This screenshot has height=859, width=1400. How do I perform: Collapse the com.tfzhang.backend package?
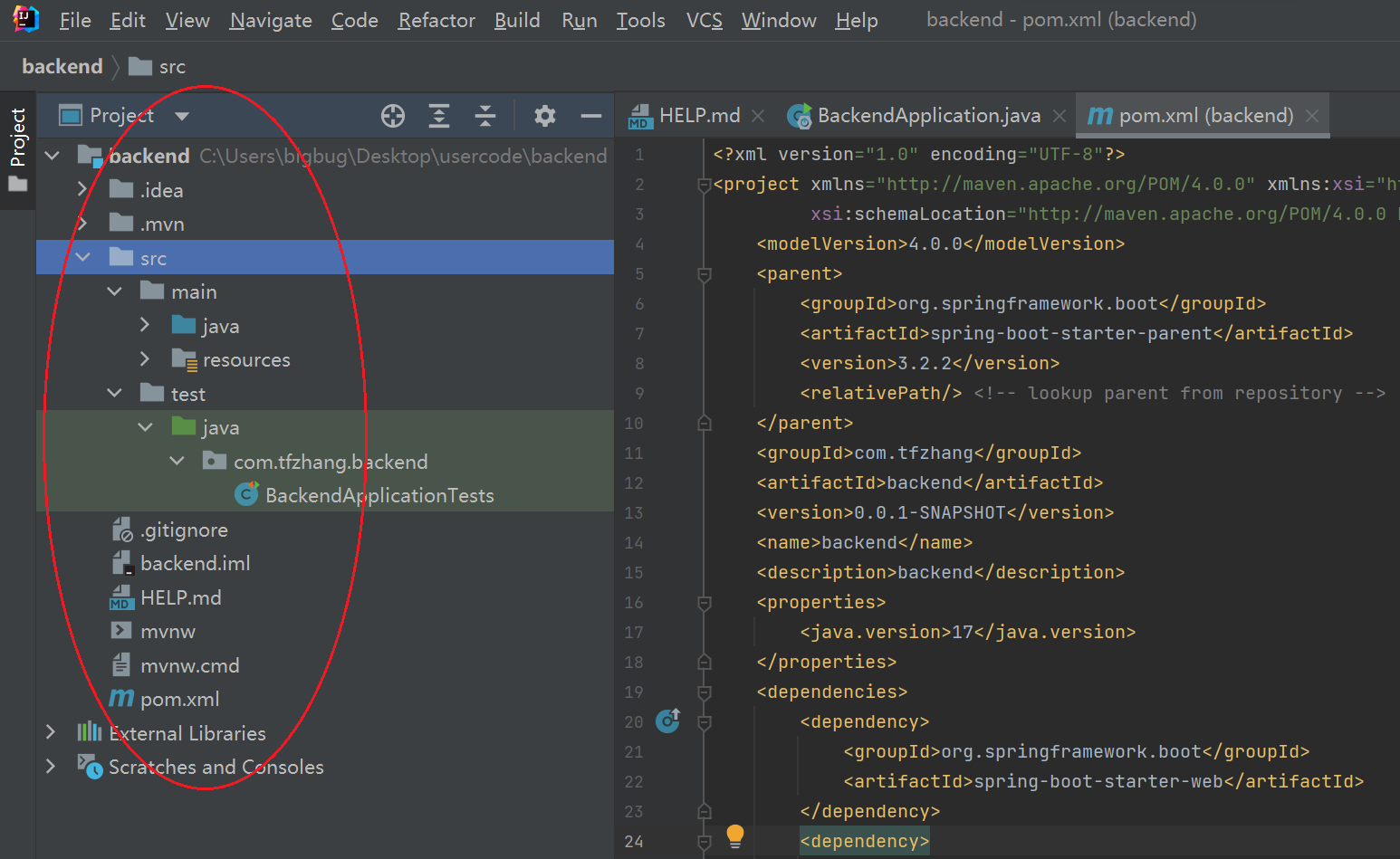pyautogui.click(x=177, y=461)
